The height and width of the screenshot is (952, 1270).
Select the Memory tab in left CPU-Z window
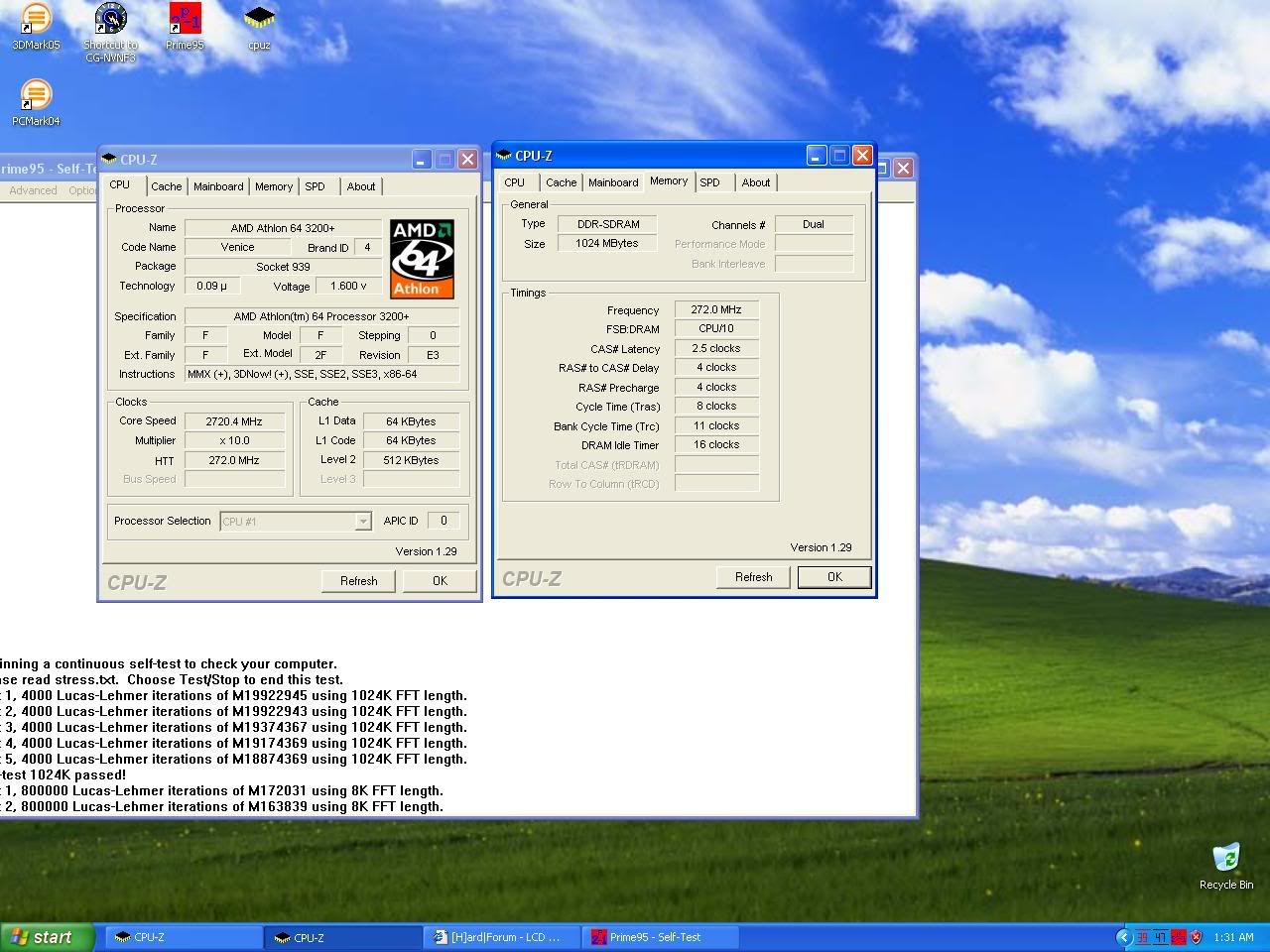274,186
